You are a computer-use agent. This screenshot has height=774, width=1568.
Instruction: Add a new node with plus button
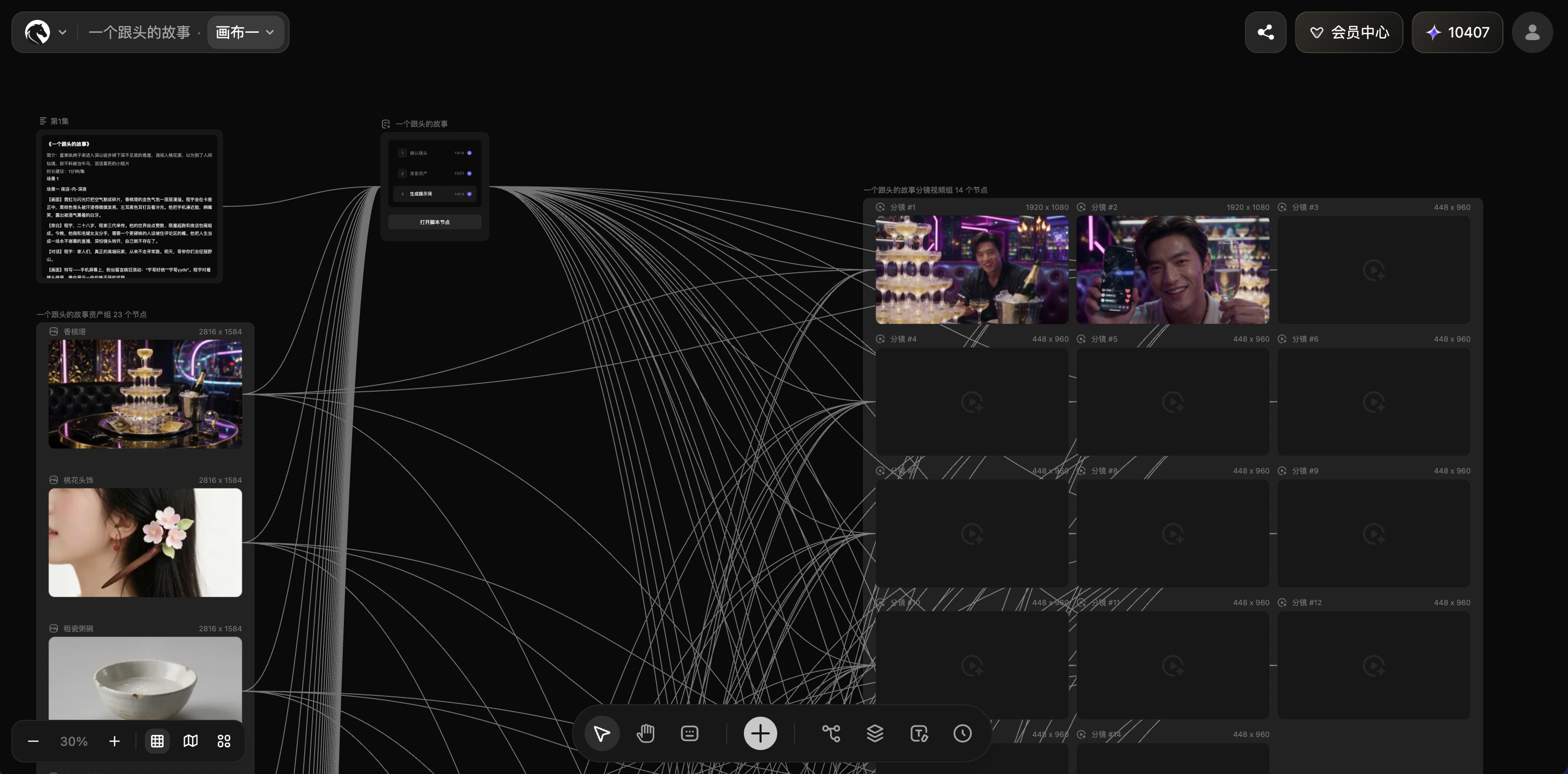click(x=760, y=733)
